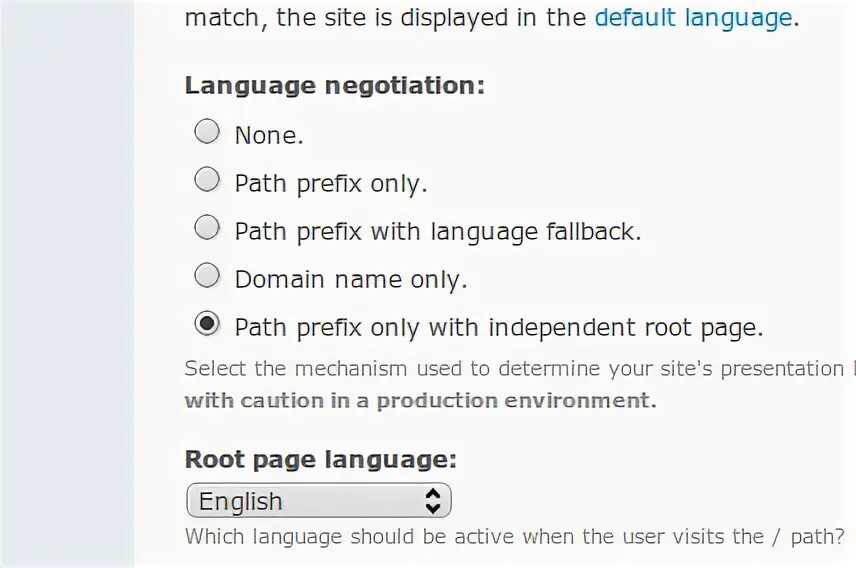The width and height of the screenshot is (856, 568).
Task: Click the selected 'independent root page' radio button
Action: 207,324
